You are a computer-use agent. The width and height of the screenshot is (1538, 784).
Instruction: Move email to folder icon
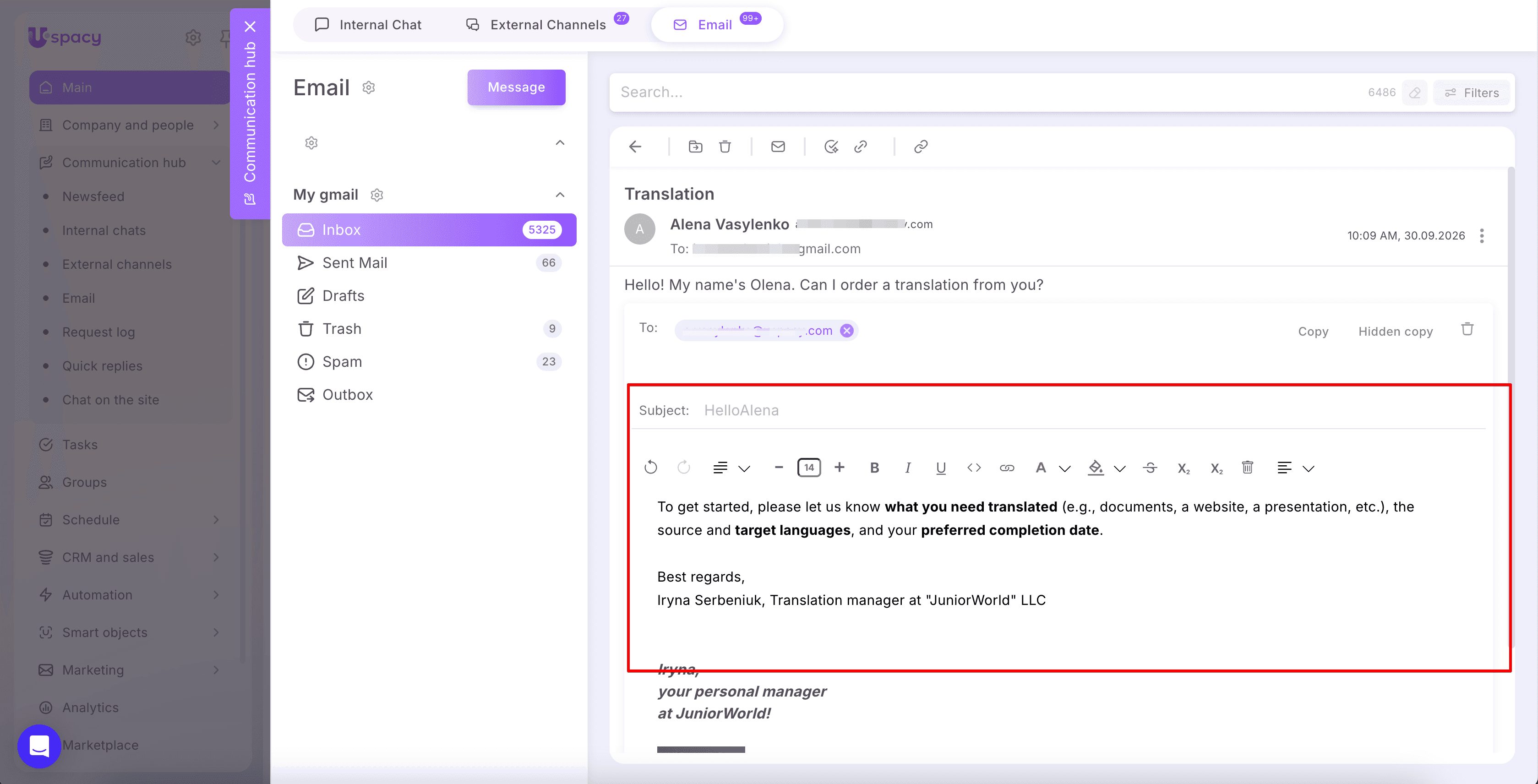[x=695, y=146]
